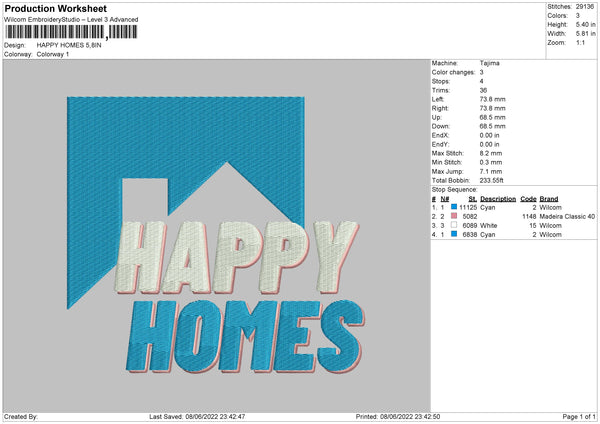Select the 'Colorway 1' value
Image resolution: width=600 pixels, height=424 pixels.
(x=53, y=54)
